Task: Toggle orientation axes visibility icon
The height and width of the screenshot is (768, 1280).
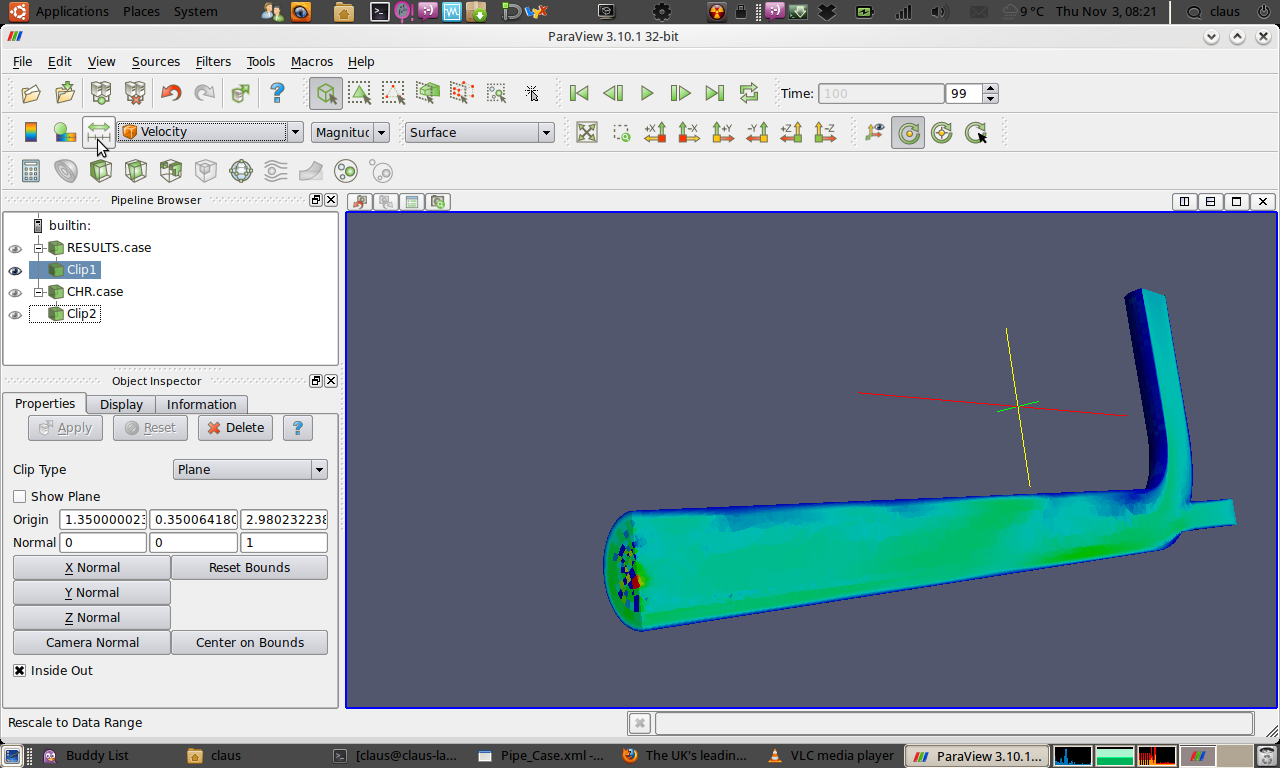Action: (x=875, y=132)
